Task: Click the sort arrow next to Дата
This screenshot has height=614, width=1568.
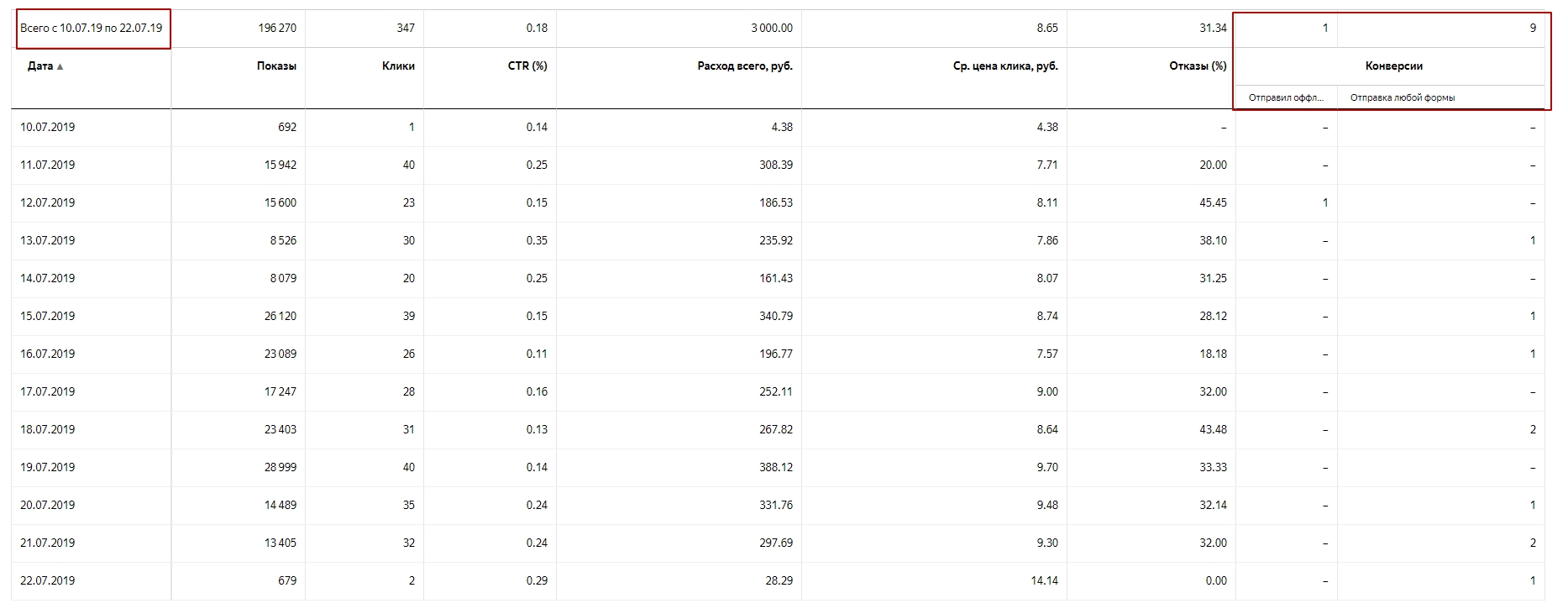Action: click(60, 66)
